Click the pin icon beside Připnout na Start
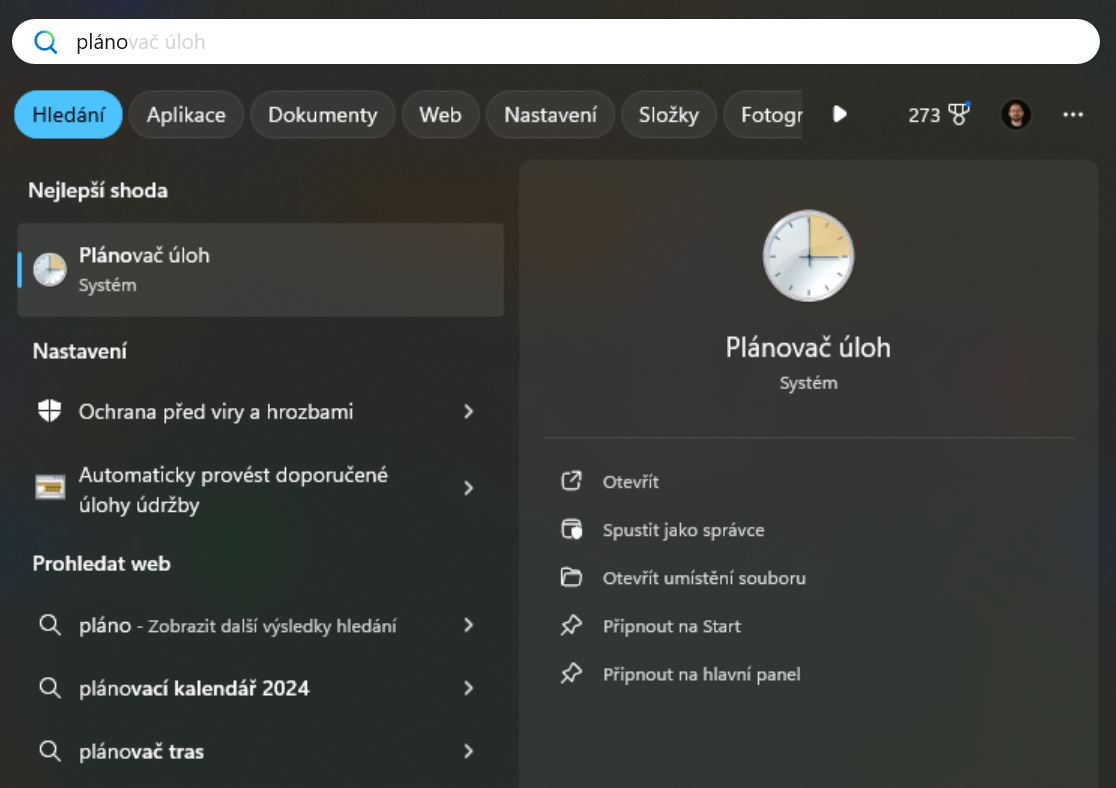1116x788 pixels. [571, 626]
